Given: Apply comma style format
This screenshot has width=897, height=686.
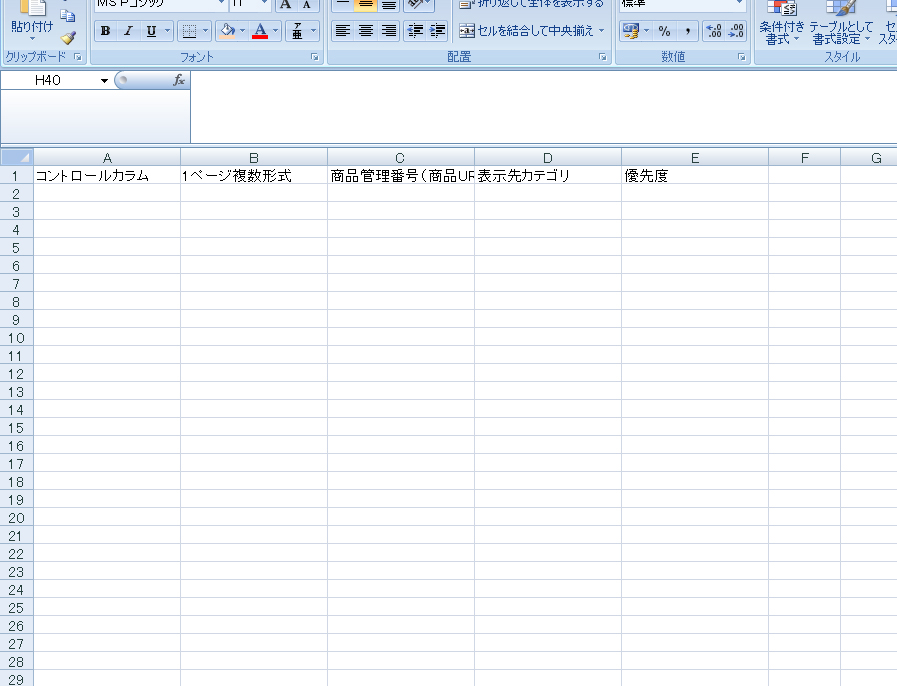Looking at the screenshot, I should click(x=687, y=31).
